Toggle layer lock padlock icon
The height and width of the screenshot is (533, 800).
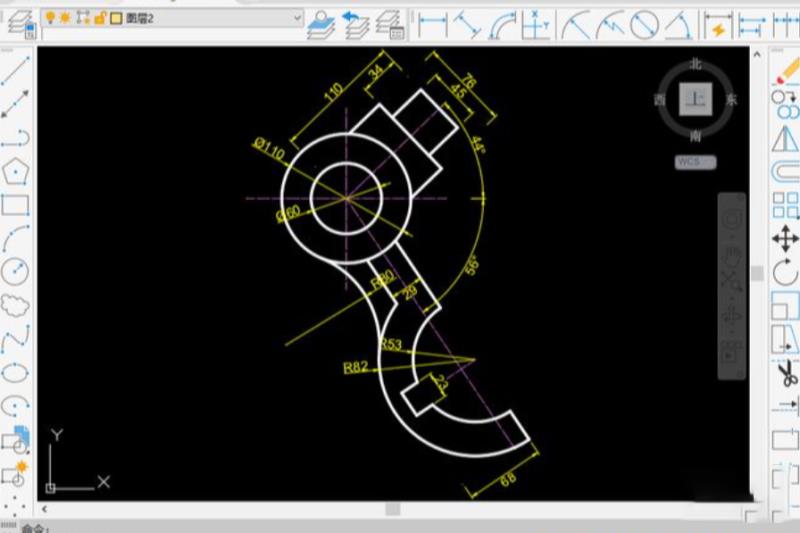(x=99, y=18)
